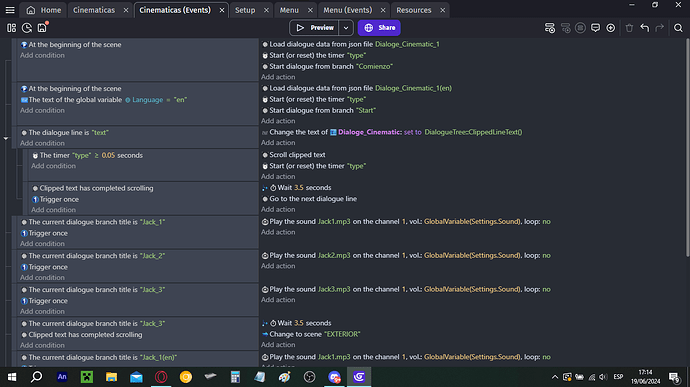Viewport: 690px width, 387px height.
Task: Click the save project icon
Action: point(42,28)
